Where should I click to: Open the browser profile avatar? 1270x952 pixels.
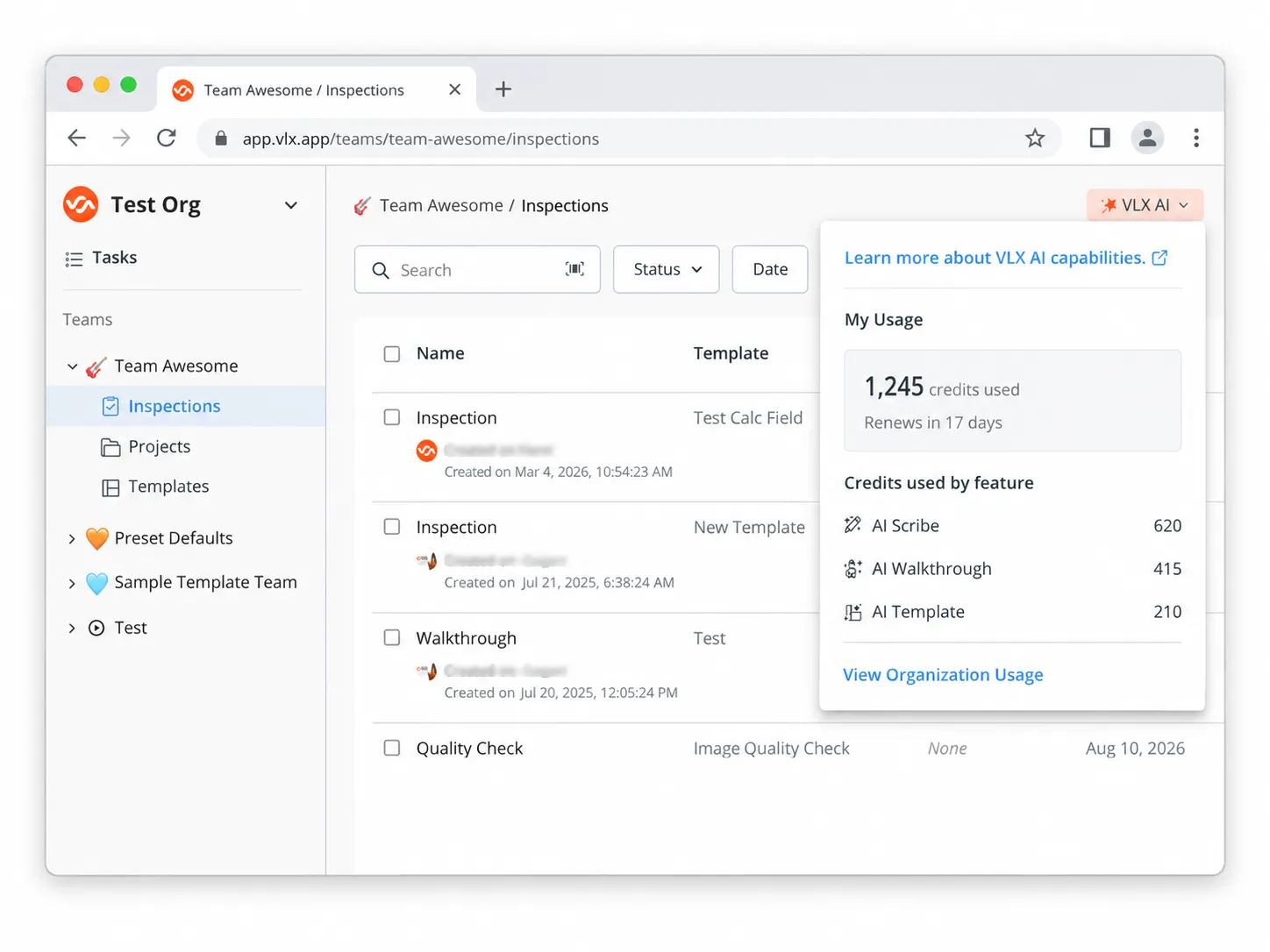(1147, 138)
